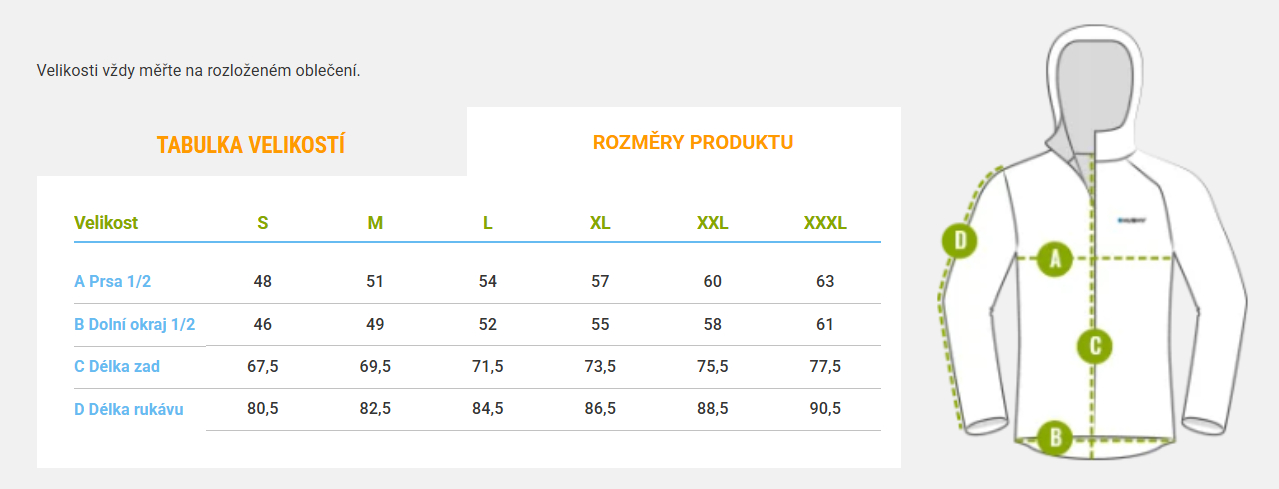Click chest value 54 for size L
The image size is (1279, 489).
coord(488,281)
